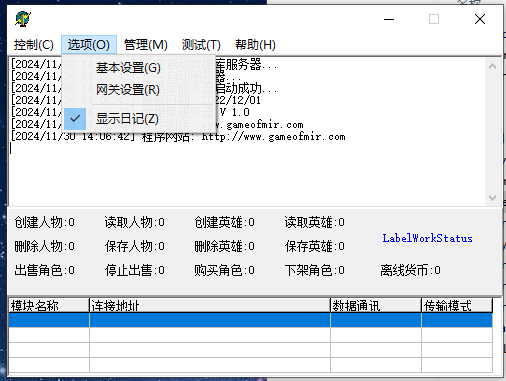The image size is (506, 381).
Task: Open the 控制(C) menu
Action: (x=34, y=45)
